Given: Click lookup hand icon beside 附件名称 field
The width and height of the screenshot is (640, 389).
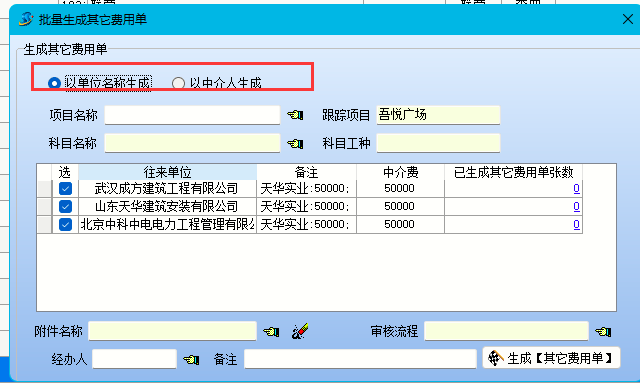Looking at the screenshot, I should [x=271, y=331].
